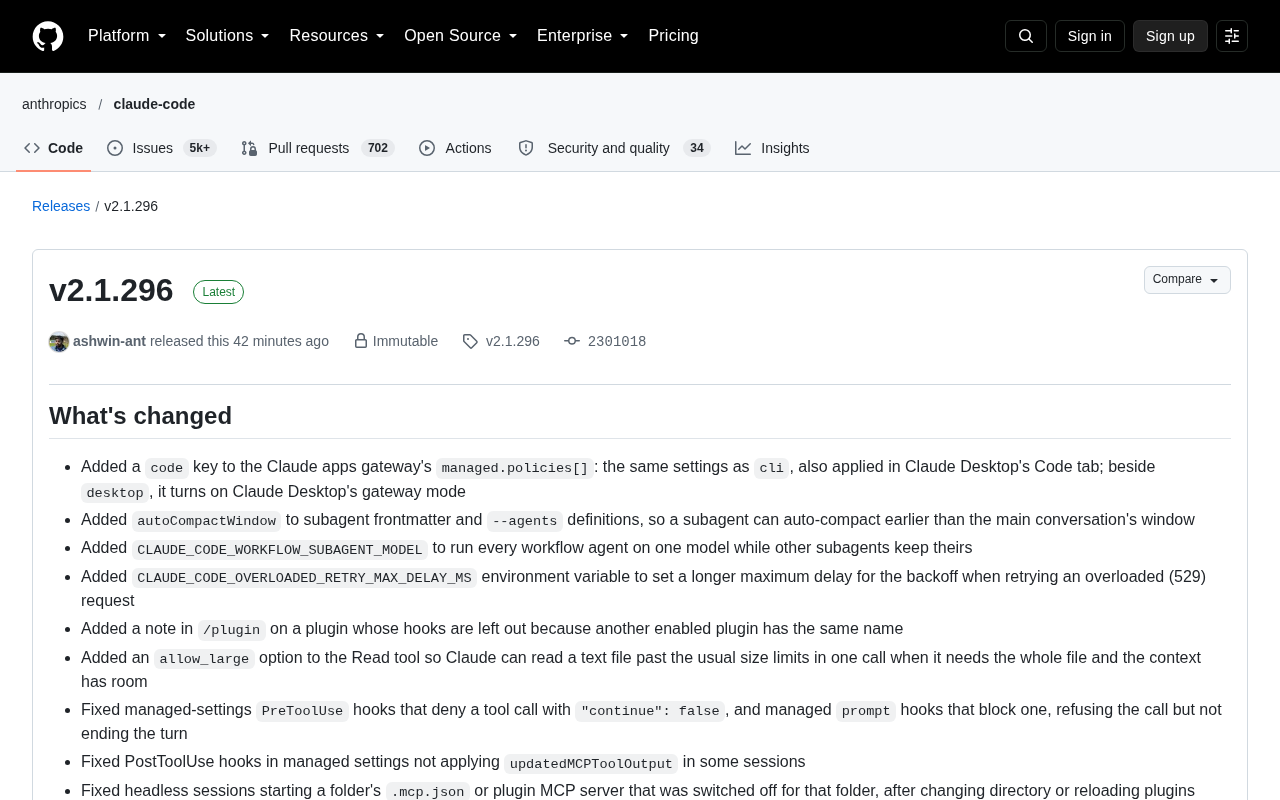Go to the Pricing page

coord(673,36)
